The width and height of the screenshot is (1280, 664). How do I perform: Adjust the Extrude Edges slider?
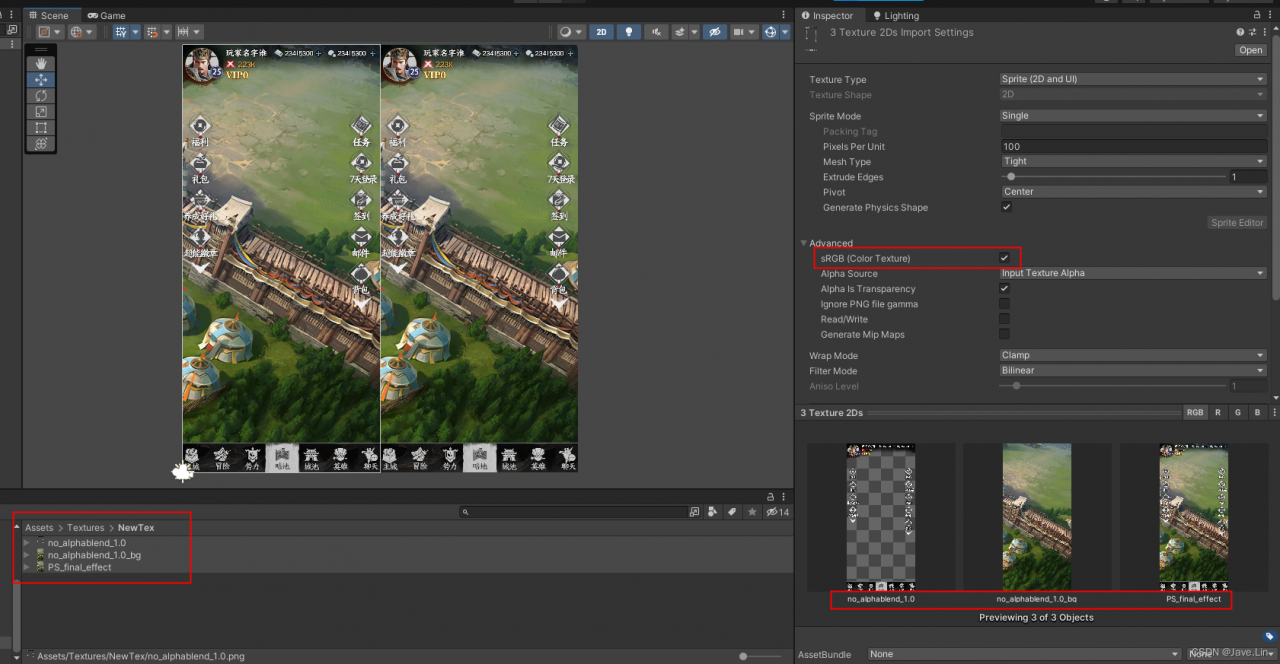pos(1113,177)
